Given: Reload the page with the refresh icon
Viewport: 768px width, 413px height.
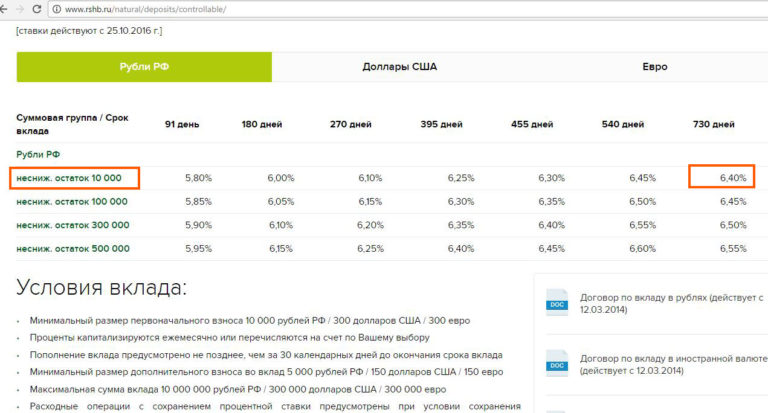Looking at the screenshot, I should (38, 9).
